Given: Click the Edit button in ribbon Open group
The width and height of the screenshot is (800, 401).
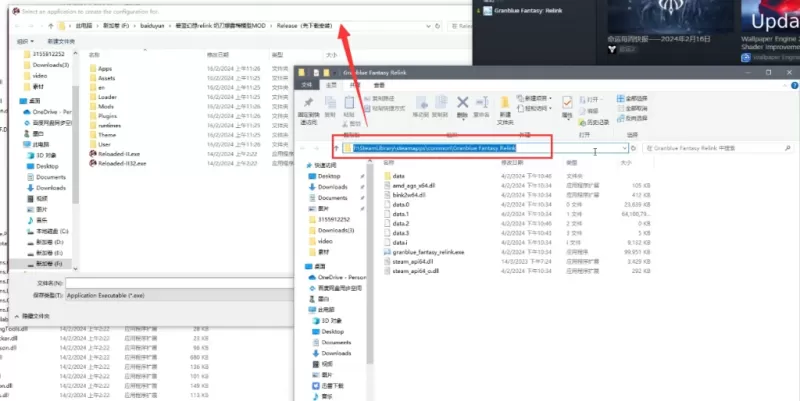Looking at the screenshot, I should [589, 111].
